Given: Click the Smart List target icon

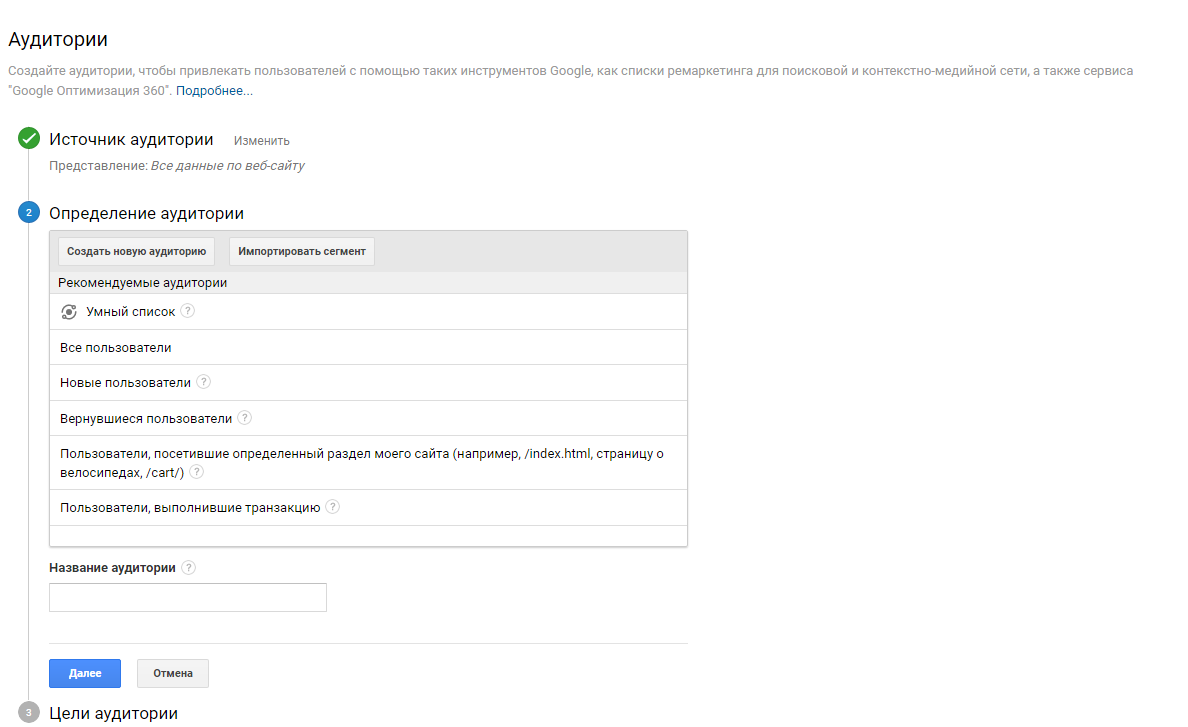Looking at the screenshot, I should coord(69,312).
